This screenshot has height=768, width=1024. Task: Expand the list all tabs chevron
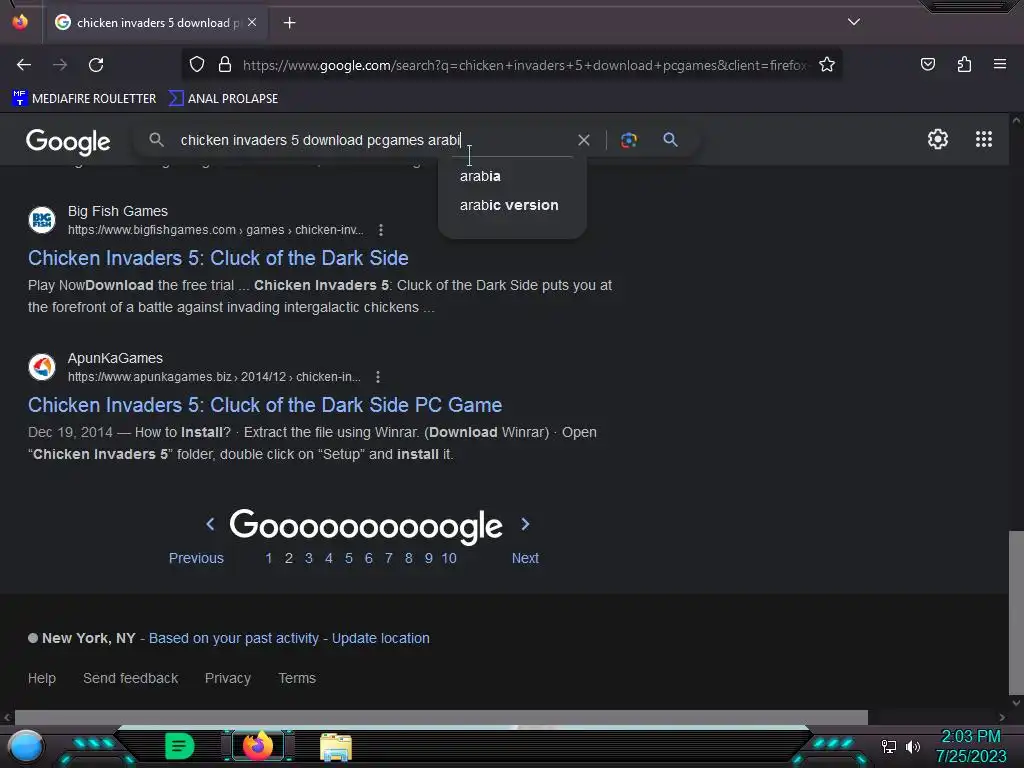(854, 22)
